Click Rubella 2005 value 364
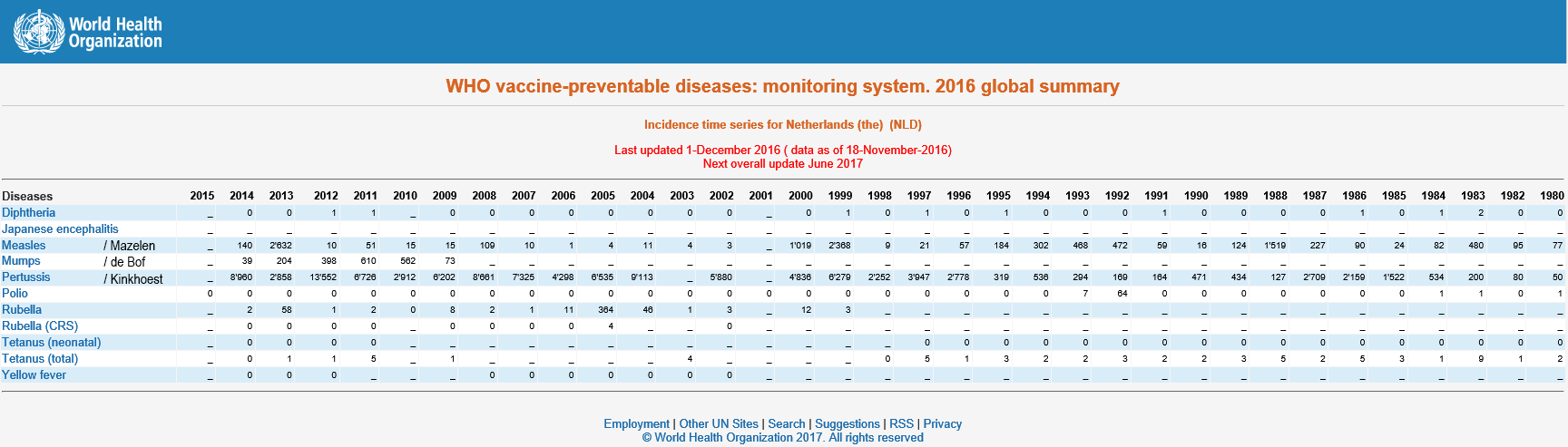 [605, 310]
